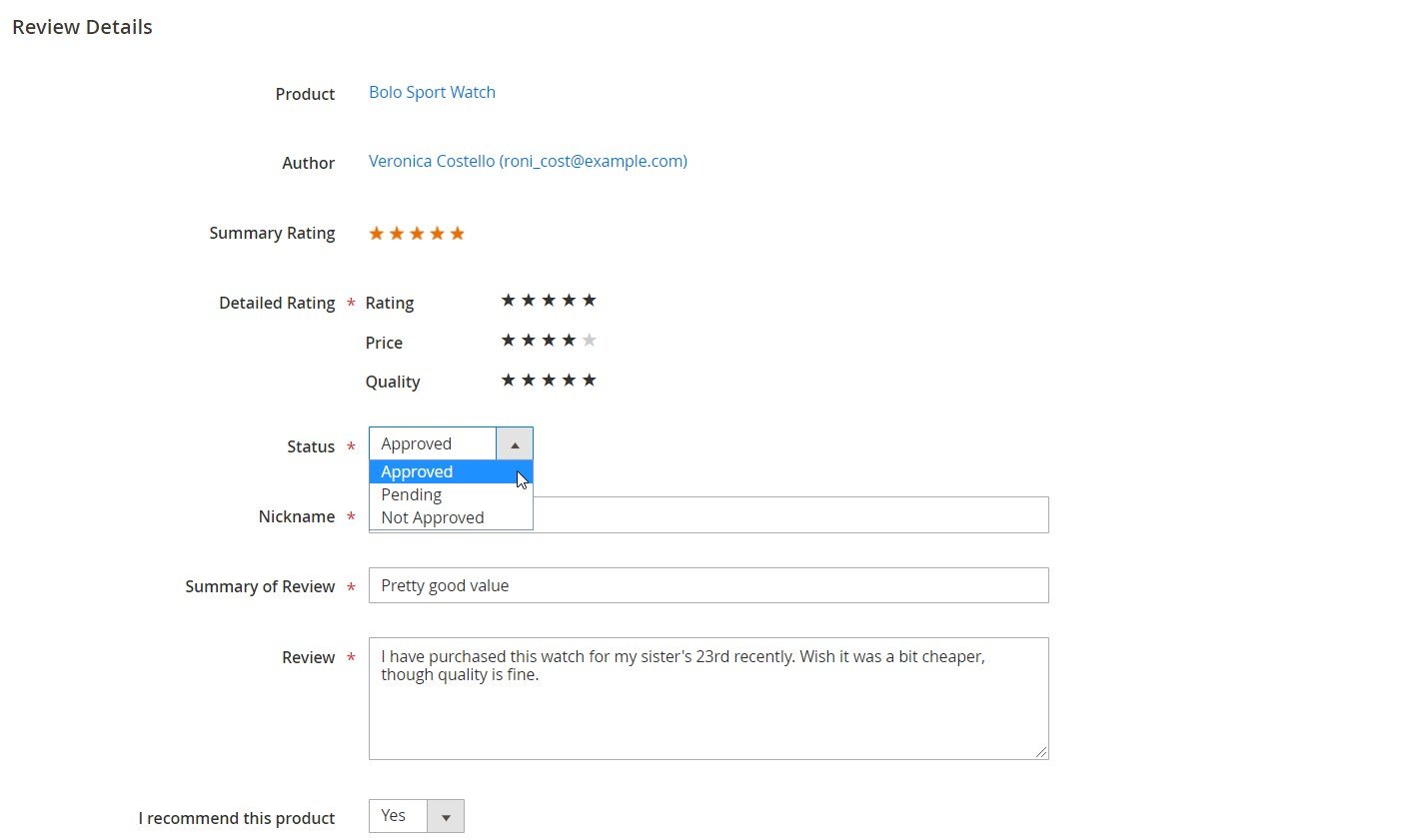
Task: Collapse the Status dropdown via its arrow
Action: [x=515, y=443]
